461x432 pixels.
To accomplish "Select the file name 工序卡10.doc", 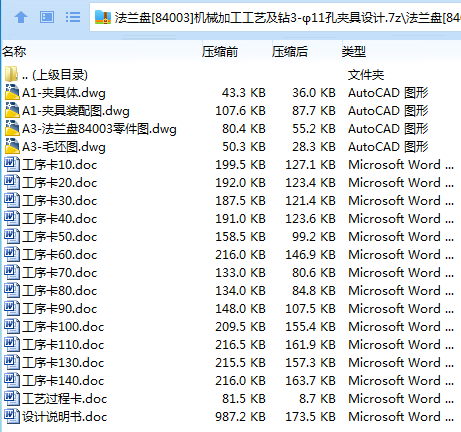I will [60, 165].
